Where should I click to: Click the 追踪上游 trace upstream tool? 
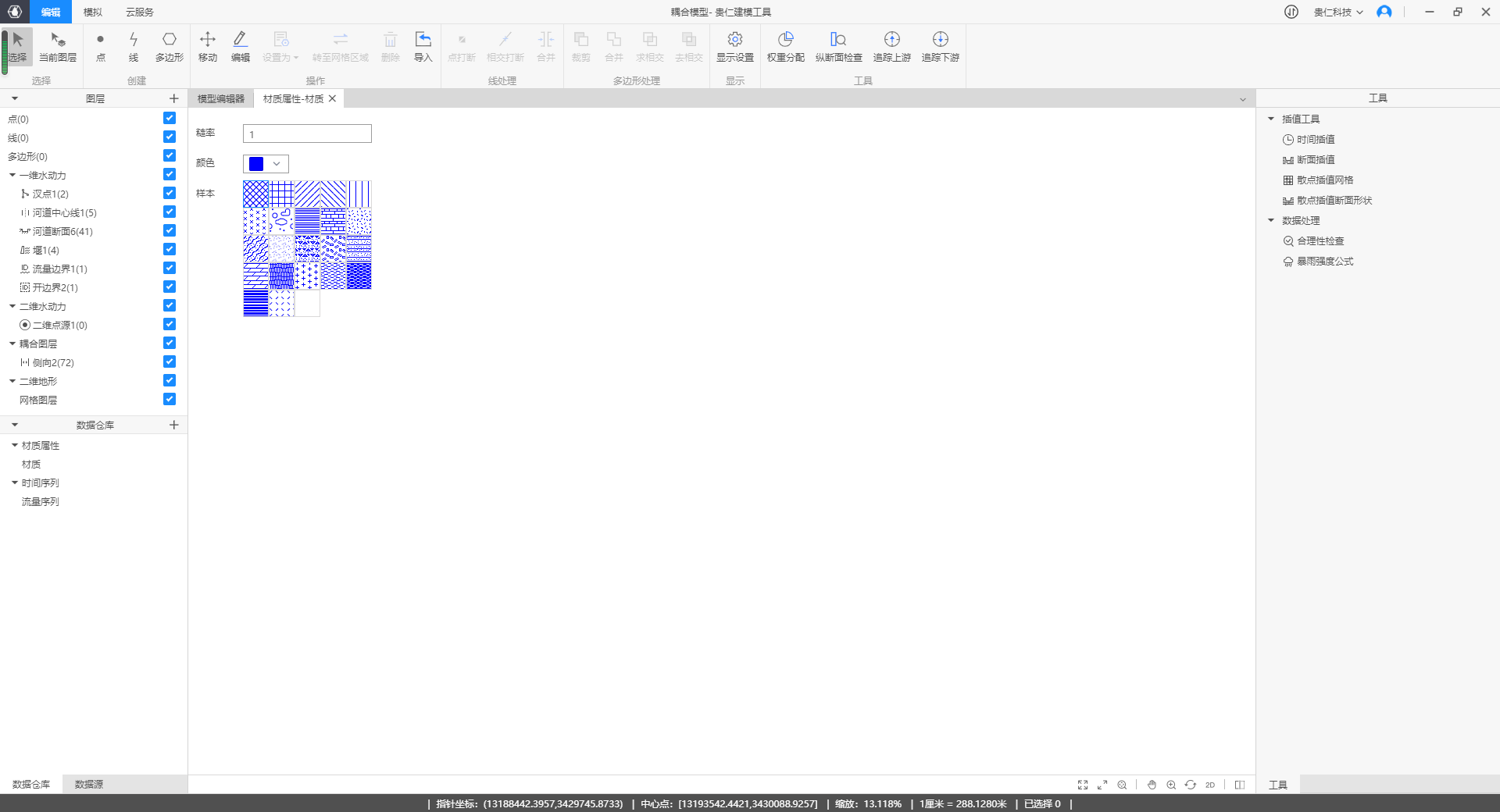tap(892, 47)
